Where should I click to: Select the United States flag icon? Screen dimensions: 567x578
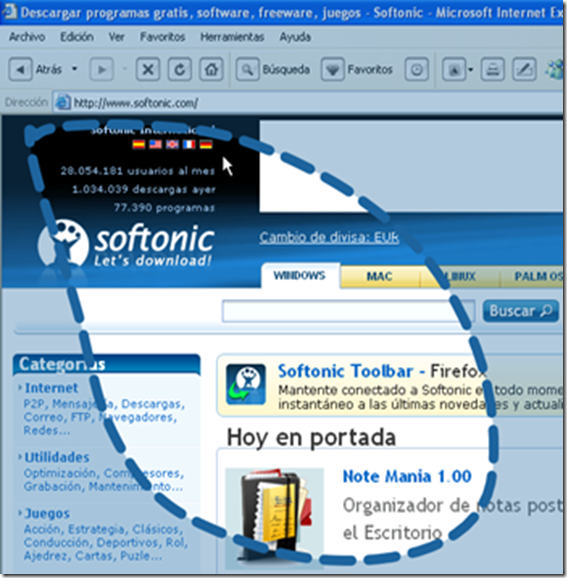click(x=155, y=144)
